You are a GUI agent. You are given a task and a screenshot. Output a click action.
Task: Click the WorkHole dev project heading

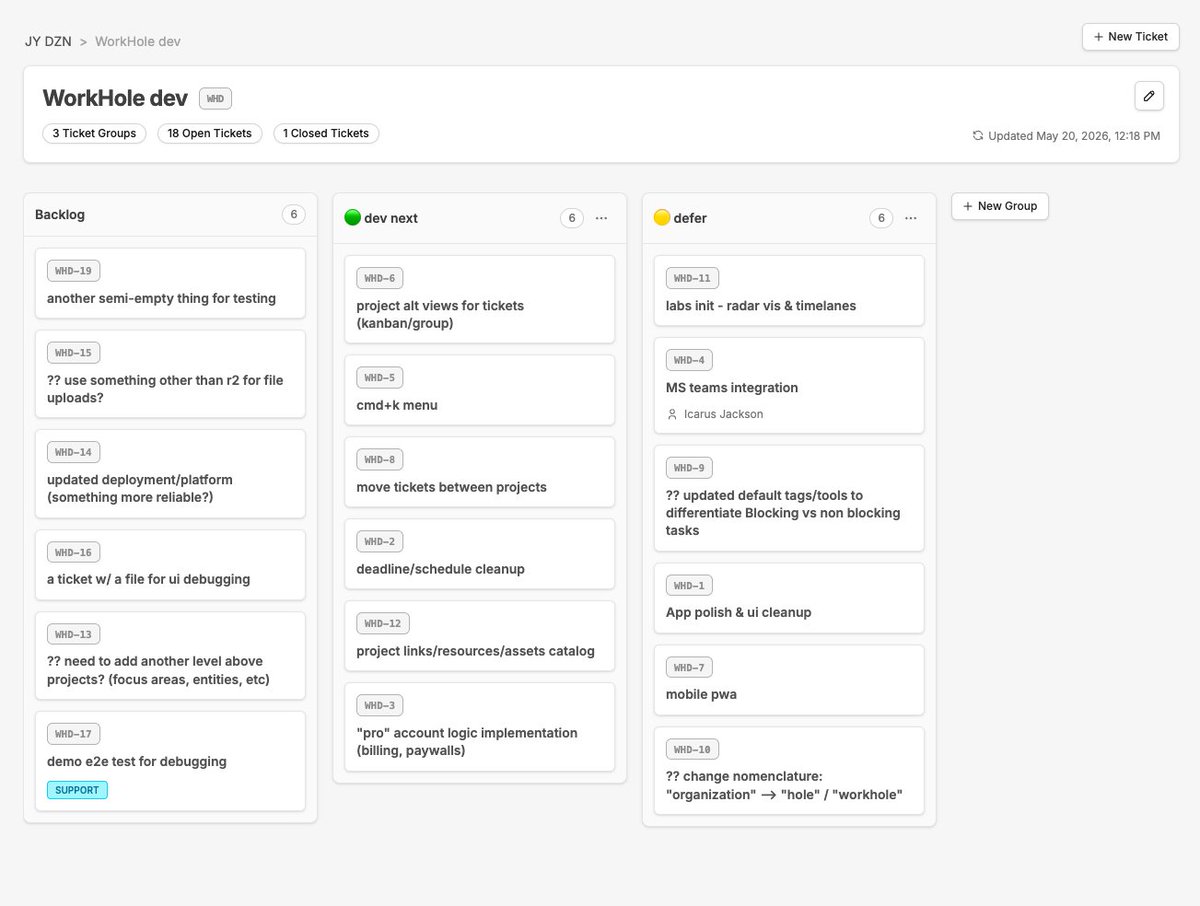coord(115,98)
